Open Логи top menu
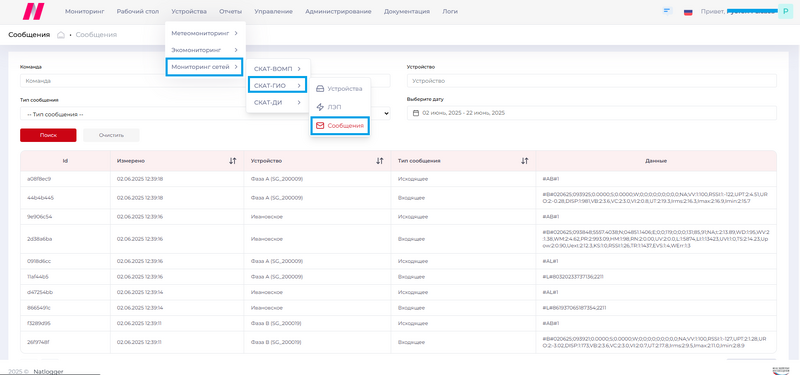 (x=450, y=11)
